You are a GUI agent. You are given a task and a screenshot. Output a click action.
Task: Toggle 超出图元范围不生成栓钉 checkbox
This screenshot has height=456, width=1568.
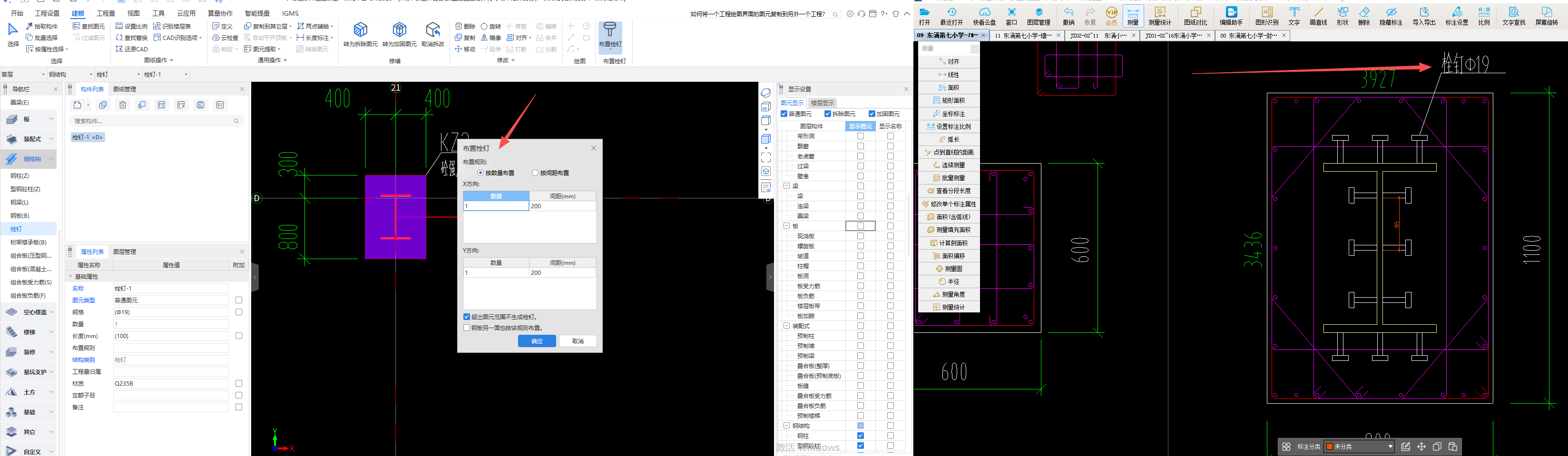point(467,317)
